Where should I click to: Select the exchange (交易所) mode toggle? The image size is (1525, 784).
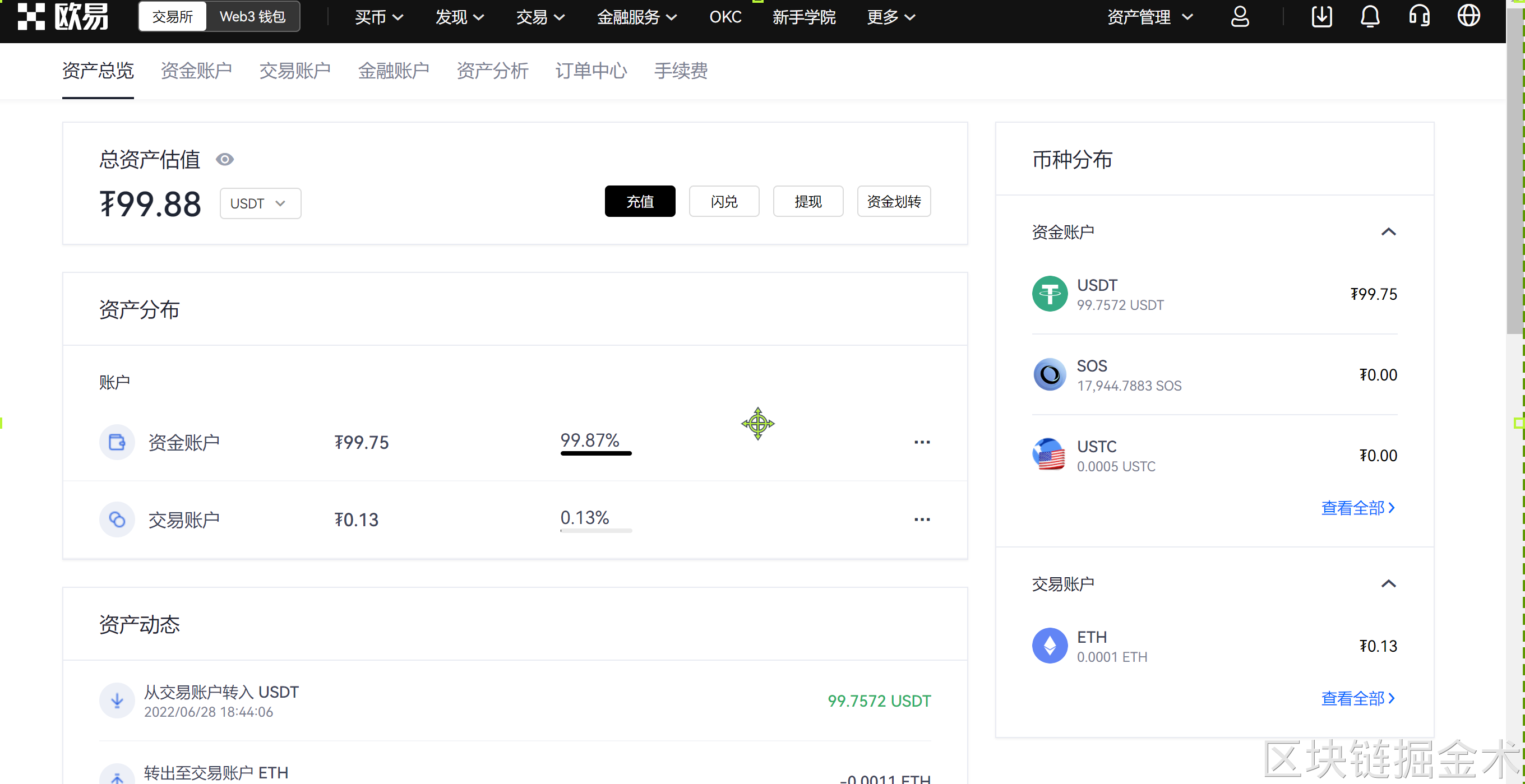click(172, 17)
